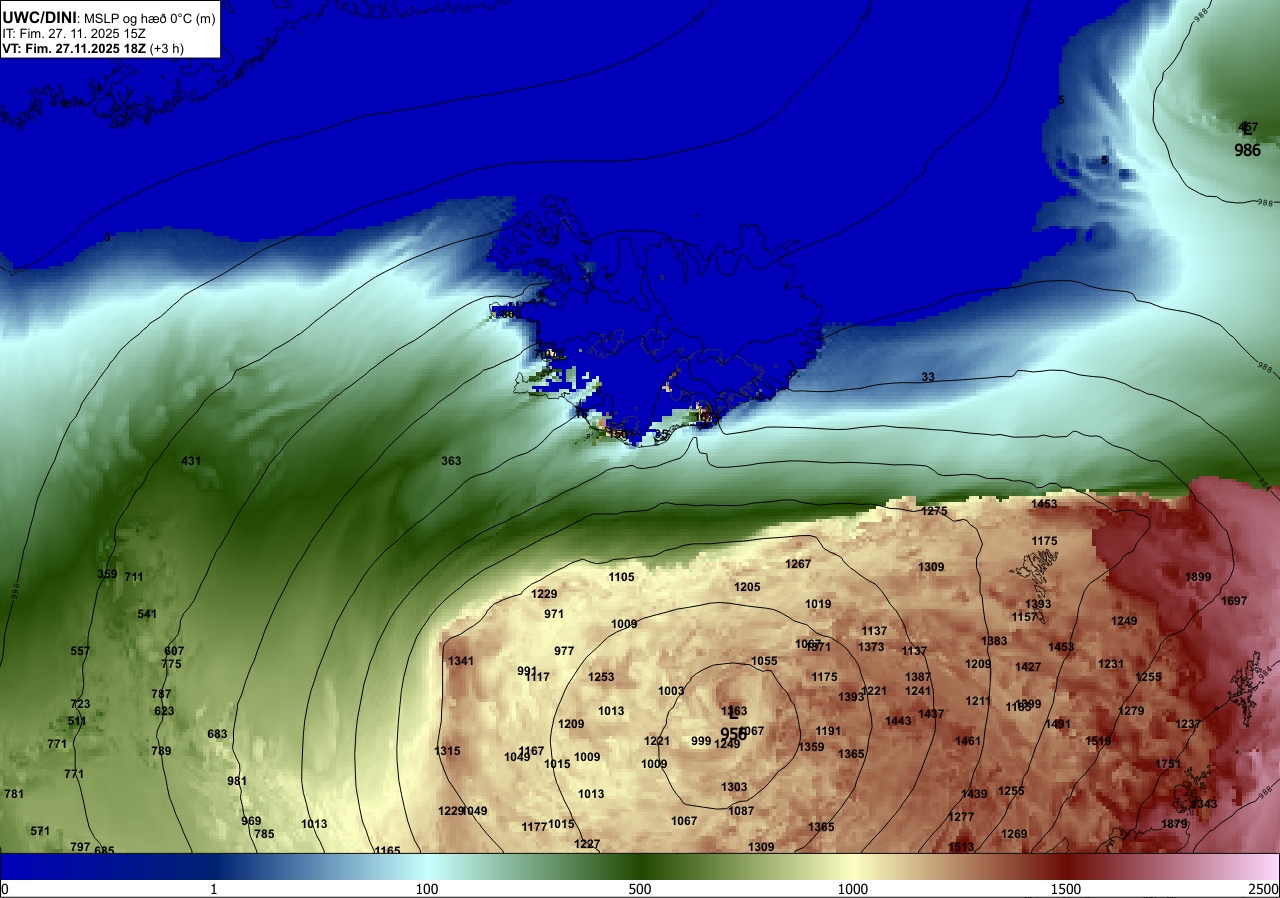Screen dimensions: 1280x898
Task: Click the 100 label on the color scale
Action: [427, 889]
